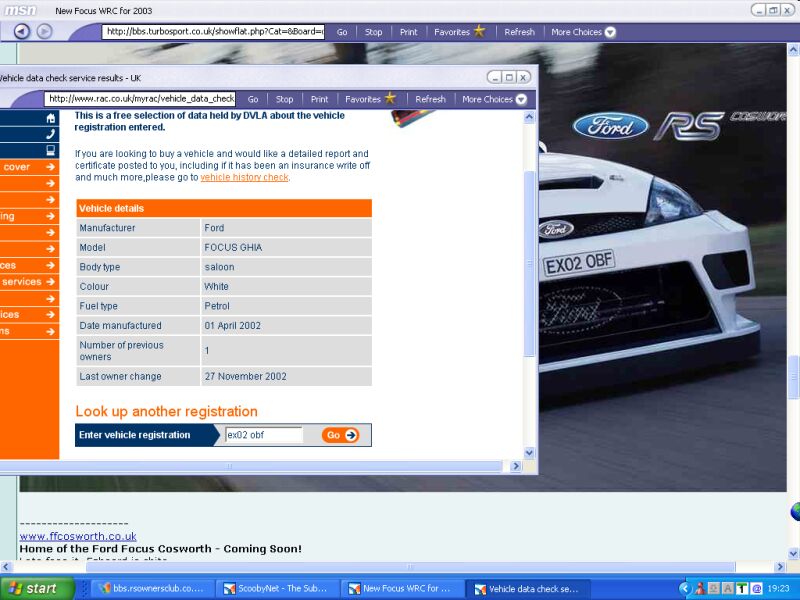Open the www.ffcosworth.co.uk link
Image resolution: width=800 pixels, height=600 pixels.
click(78, 536)
